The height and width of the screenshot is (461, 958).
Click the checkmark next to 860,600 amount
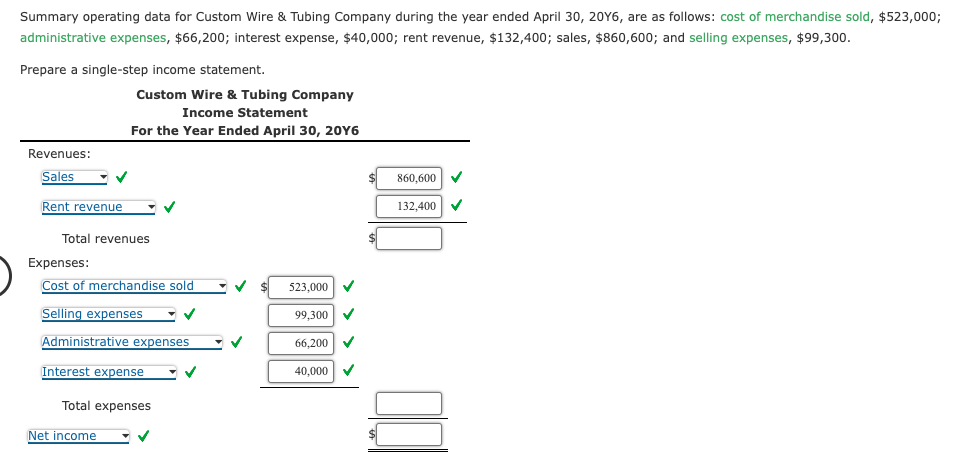pyautogui.click(x=456, y=178)
